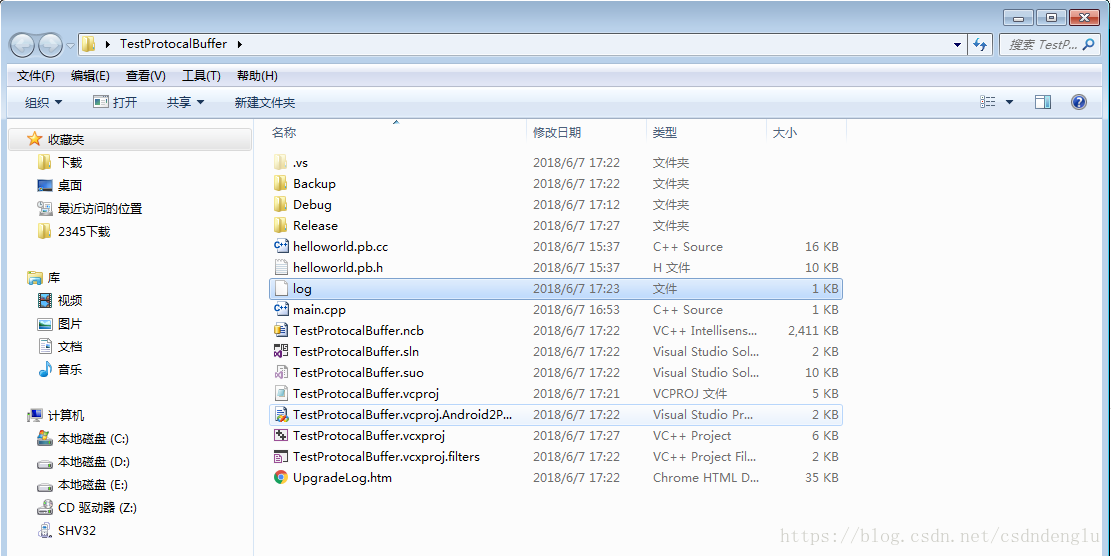
Task: Open the 编辑(E) menu
Action: click(x=90, y=76)
